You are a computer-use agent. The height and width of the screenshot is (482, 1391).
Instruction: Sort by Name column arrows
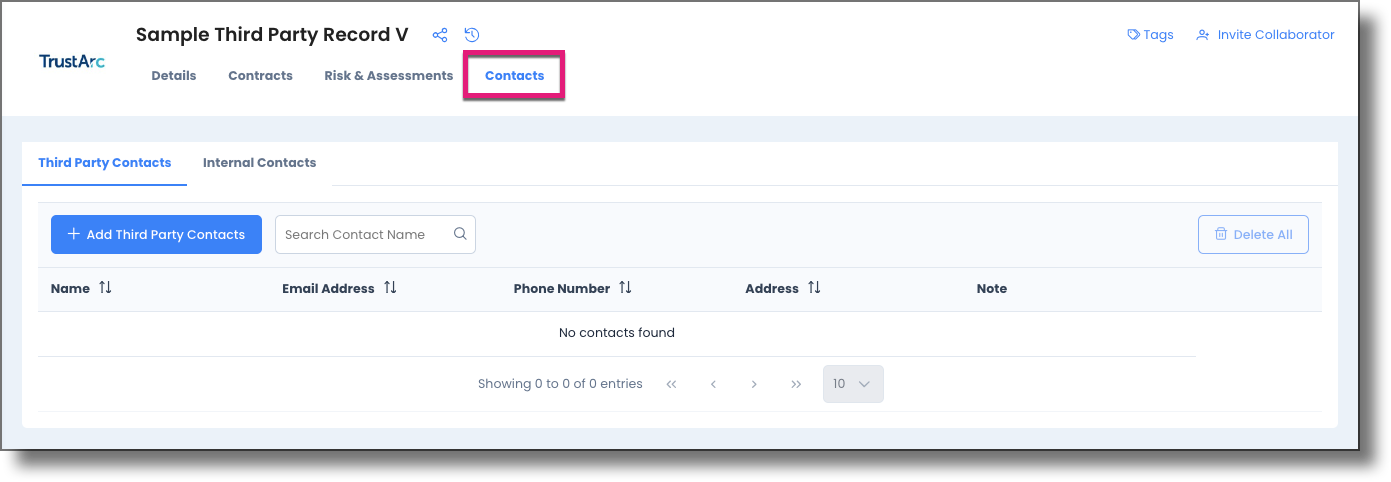(105, 288)
